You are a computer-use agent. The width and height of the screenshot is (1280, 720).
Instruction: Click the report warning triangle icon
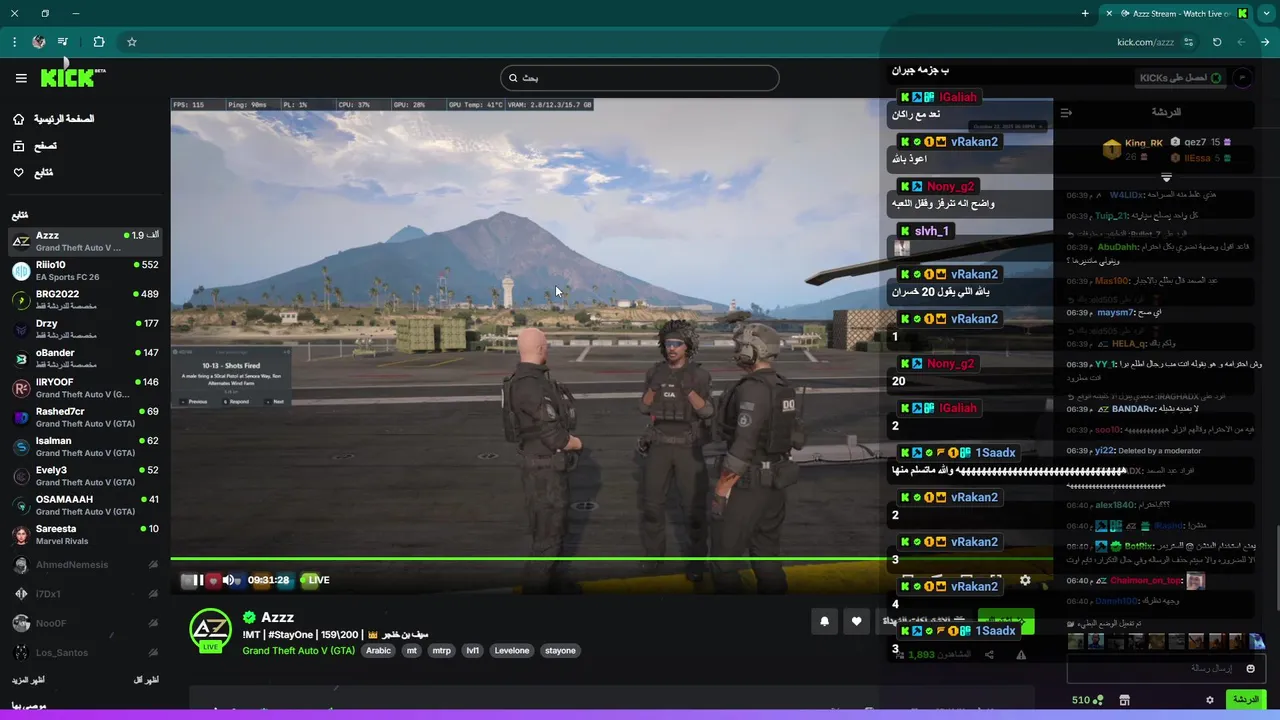(x=1021, y=655)
